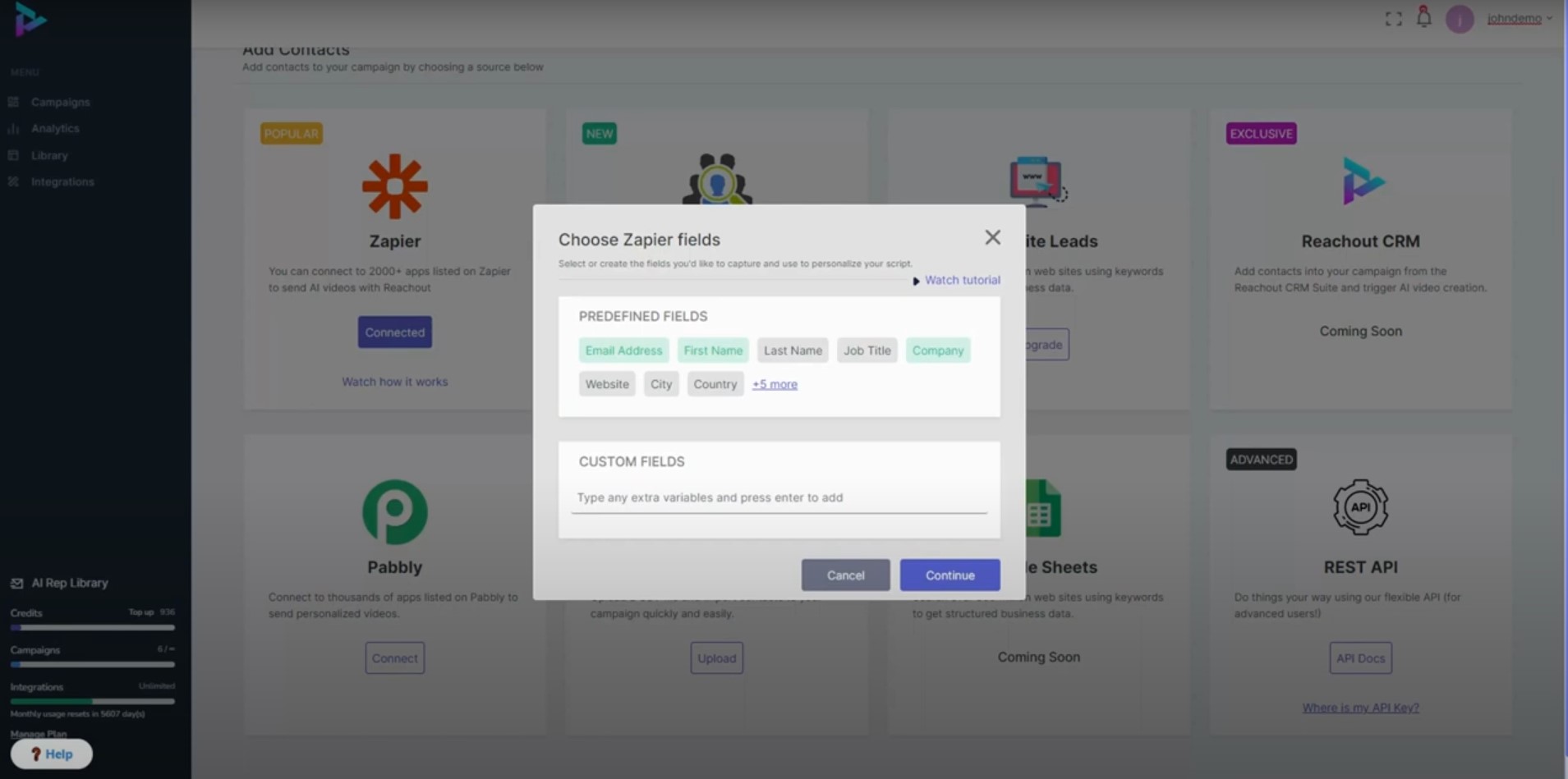
Task: Select the Last Name field chip
Action: [793, 351]
